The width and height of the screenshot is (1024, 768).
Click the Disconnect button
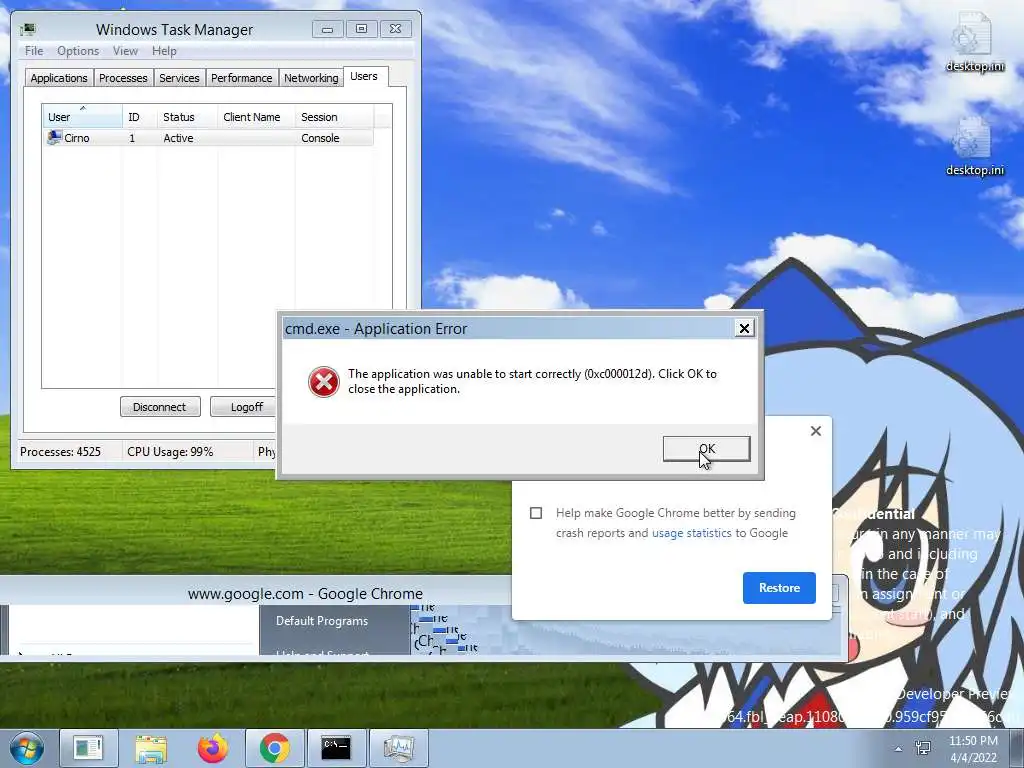point(160,407)
